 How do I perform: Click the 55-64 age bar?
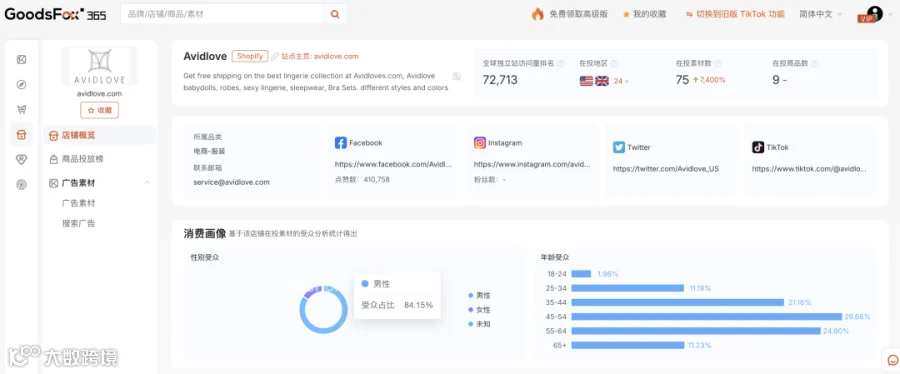coord(696,331)
